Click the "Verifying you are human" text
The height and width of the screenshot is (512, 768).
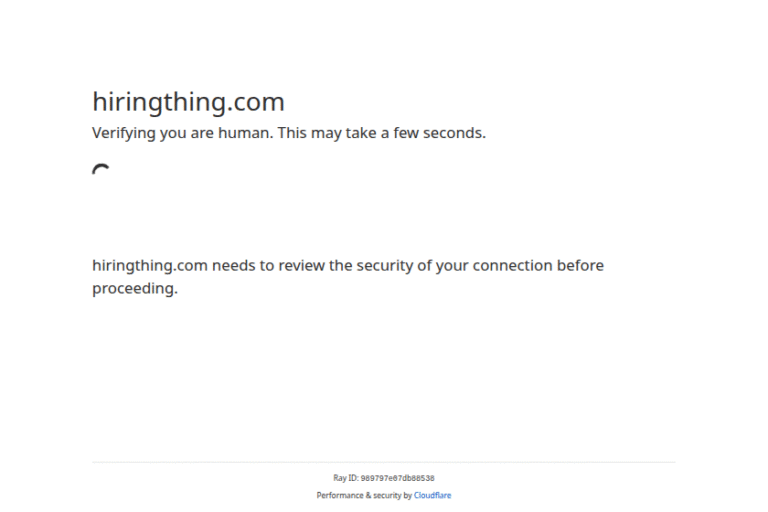pyautogui.click(x=181, y=133)
